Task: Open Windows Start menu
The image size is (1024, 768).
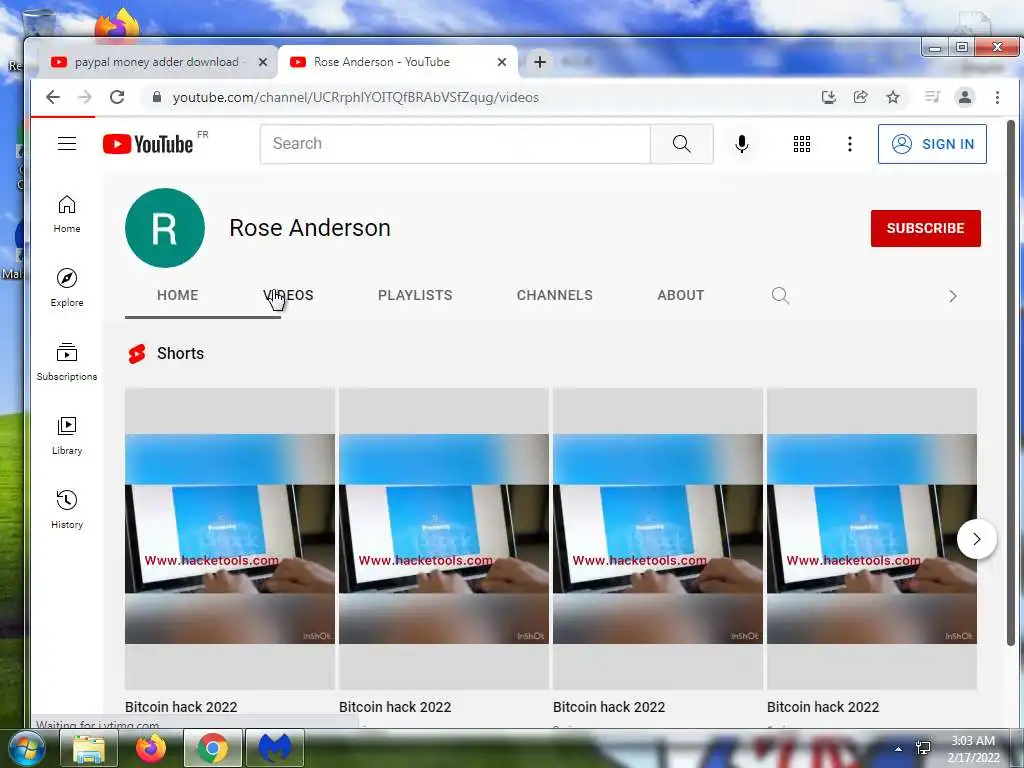Action: 25,748
